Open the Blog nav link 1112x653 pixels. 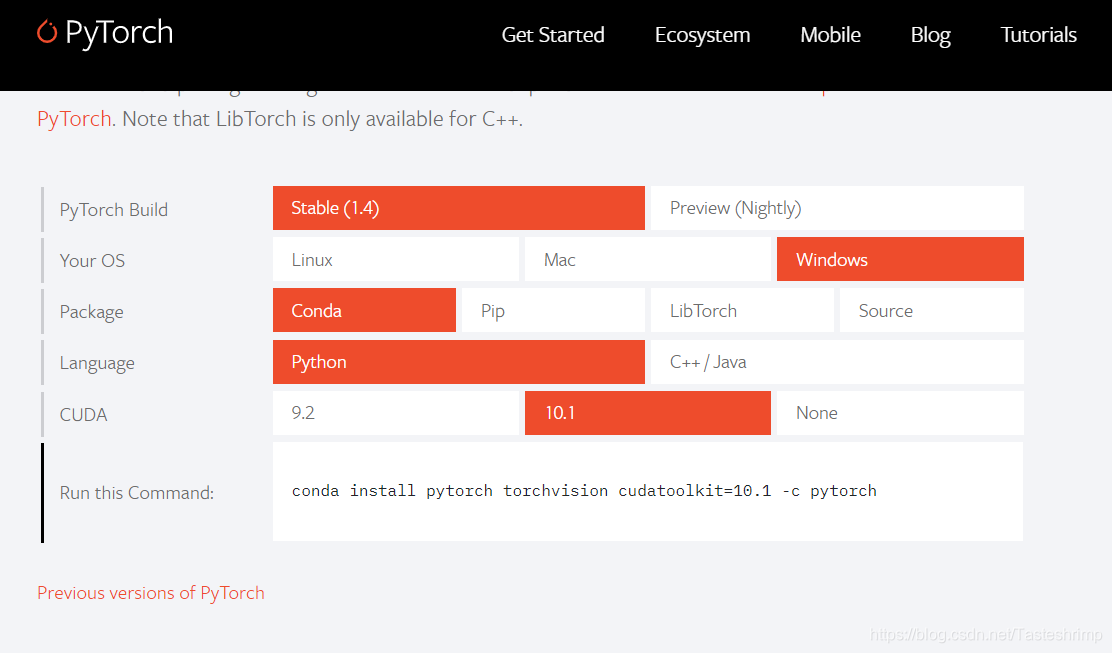[930, 35]
